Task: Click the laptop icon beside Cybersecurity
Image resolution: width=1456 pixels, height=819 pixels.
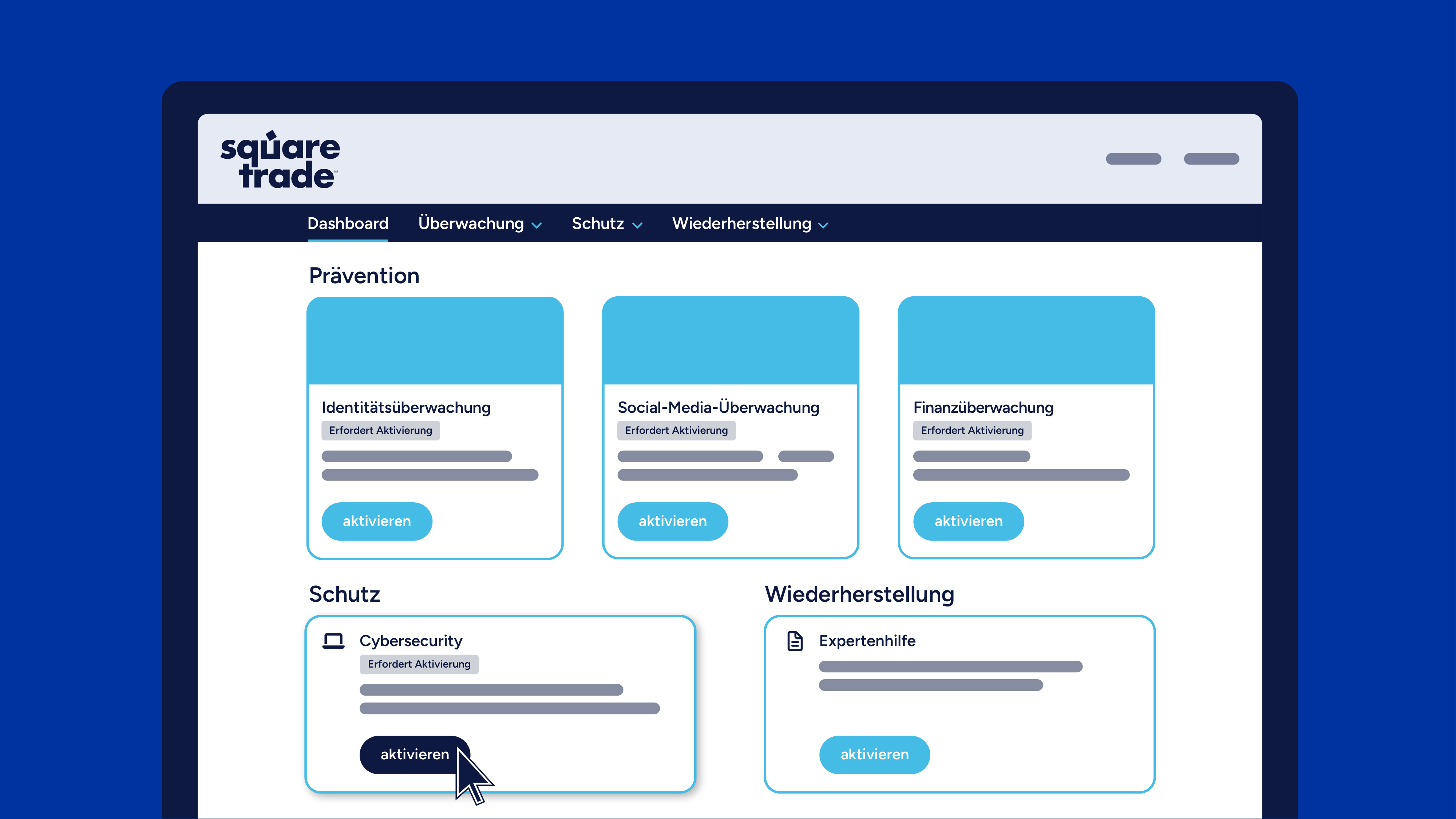Action: point(333,641)
